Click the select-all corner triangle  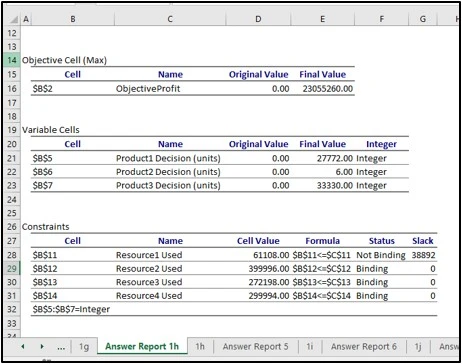click(x=13, y=20)
